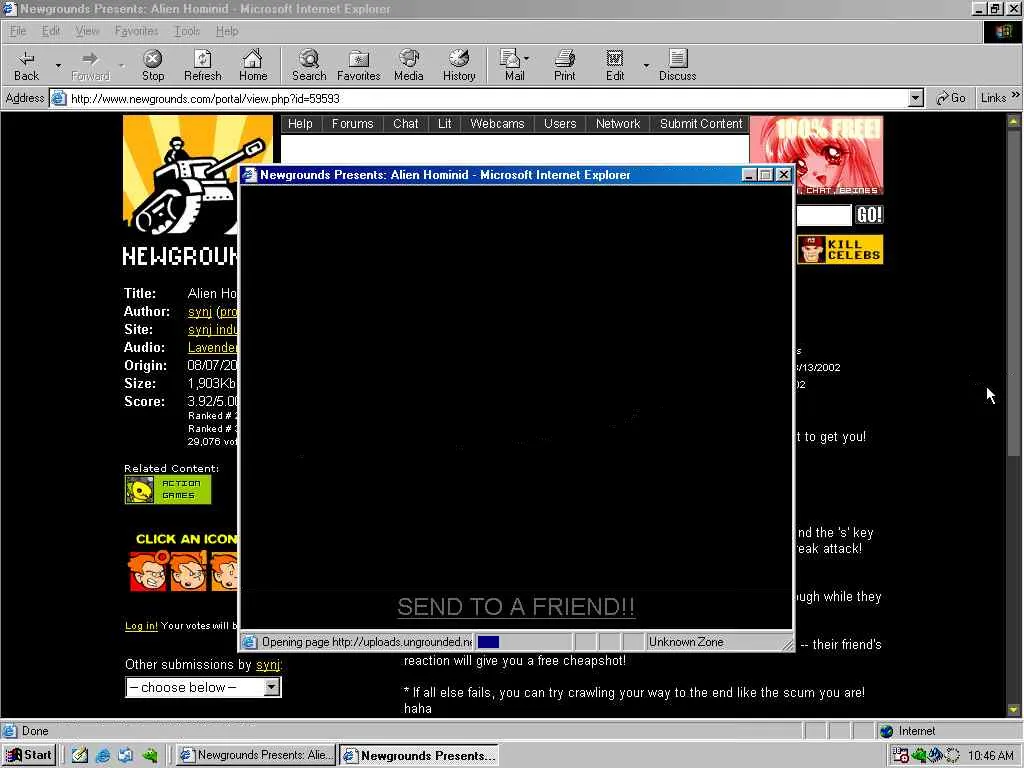Expand the Links toolbar chevron
The image size is (1024, 768).
(x=1016, y=95)
